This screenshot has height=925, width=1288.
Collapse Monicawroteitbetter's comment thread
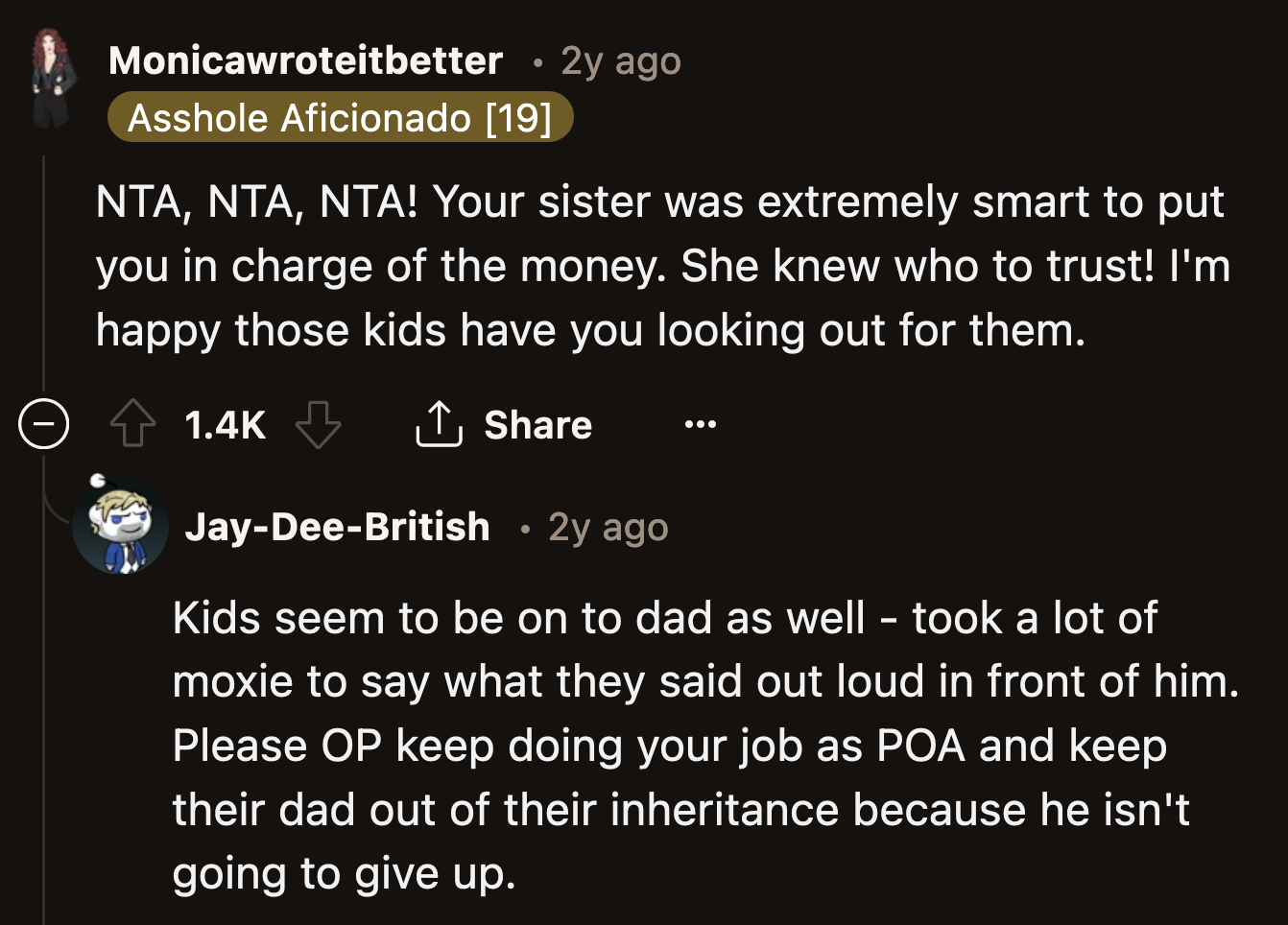click(43, 423)
